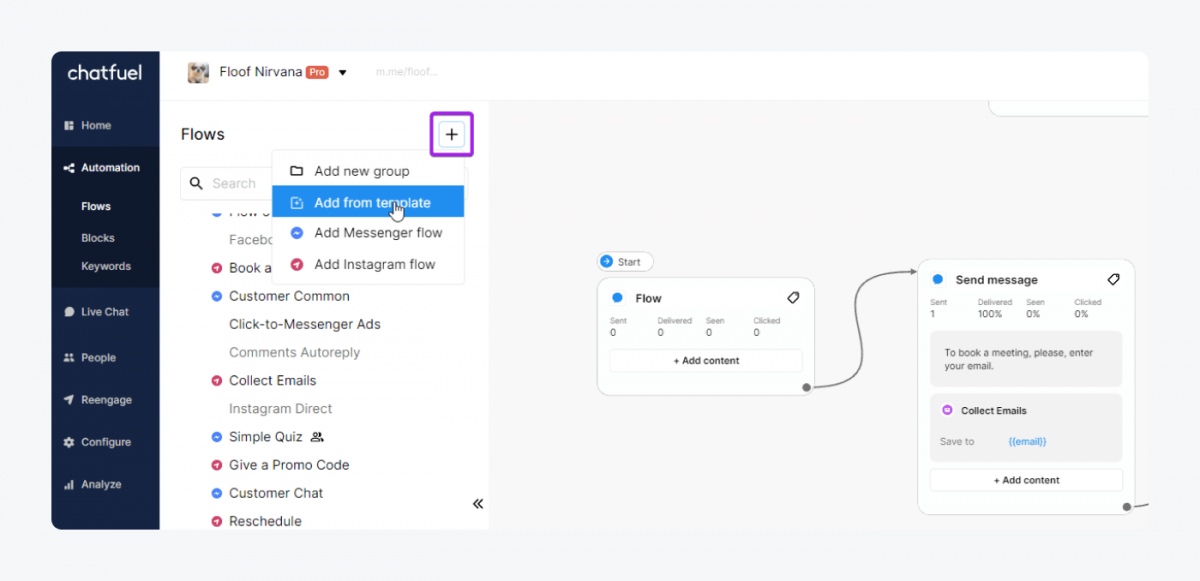Click the Configure gear icon
This screenshot has height=581, width=1200.
coord(69,441)
